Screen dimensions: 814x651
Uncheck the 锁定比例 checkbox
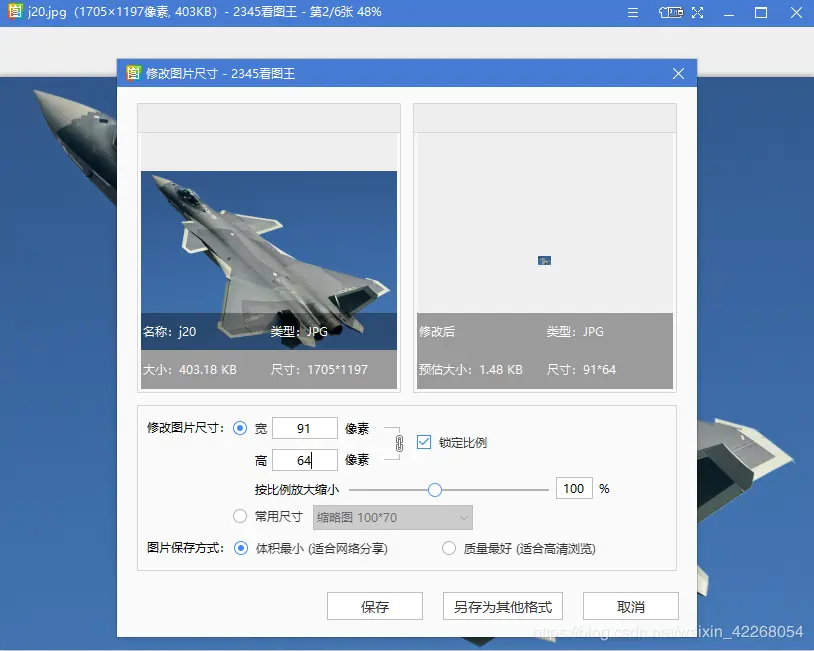tap(424, 442)
